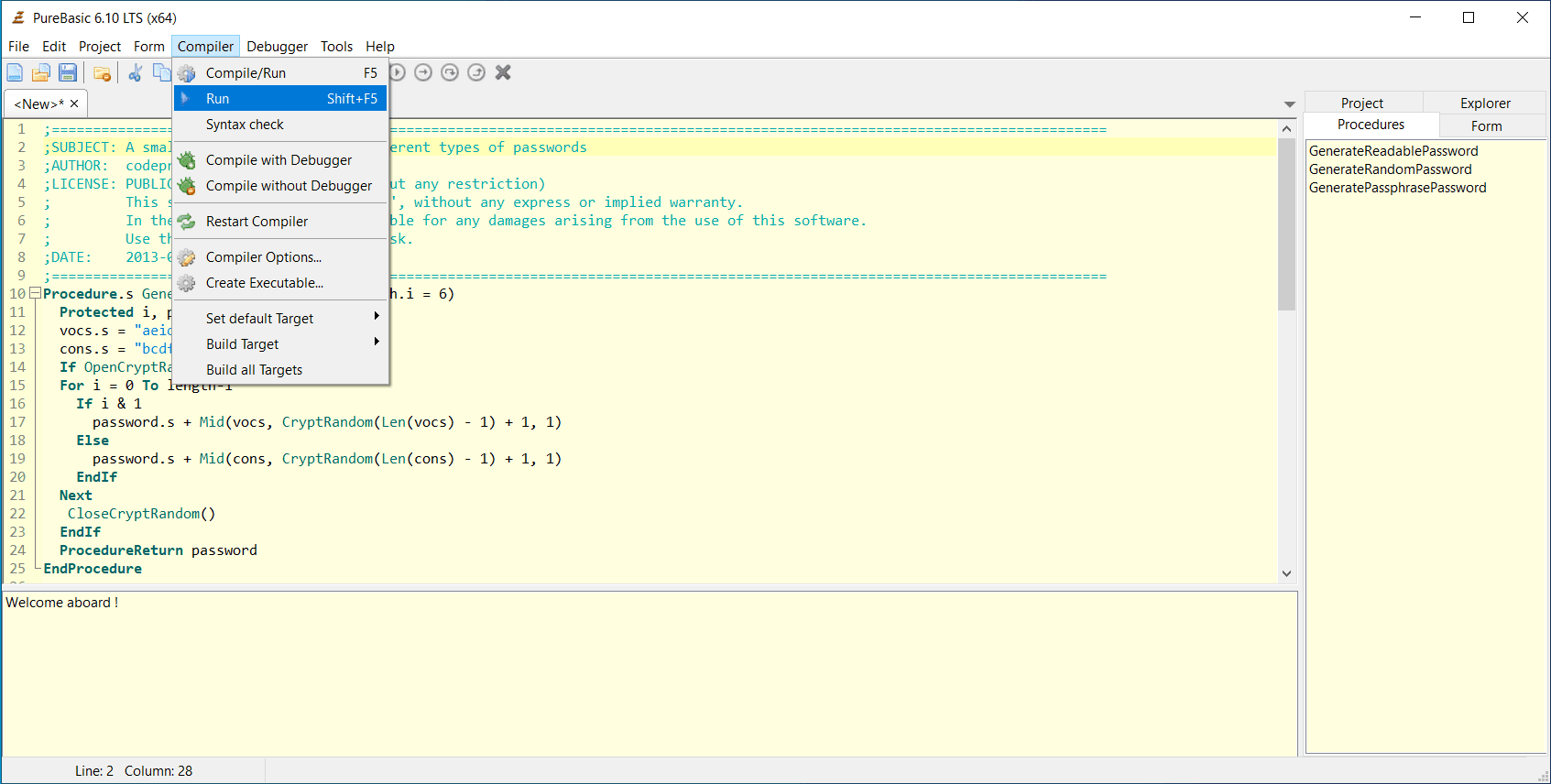The image size is (1551, 784).
Task: Select Run in the Compiler menu
Action: pyautogui.click(x=281, y=98)
